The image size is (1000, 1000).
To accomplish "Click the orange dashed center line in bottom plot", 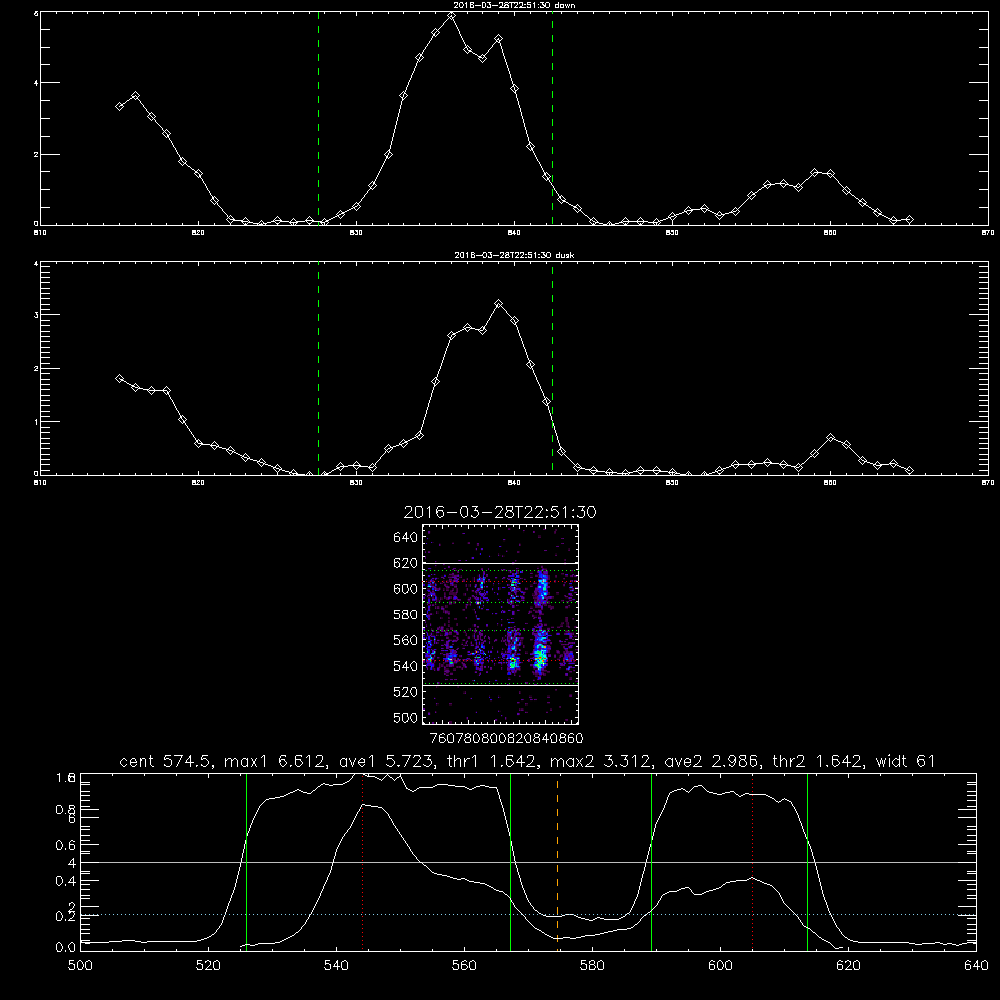I will [557, 861].
